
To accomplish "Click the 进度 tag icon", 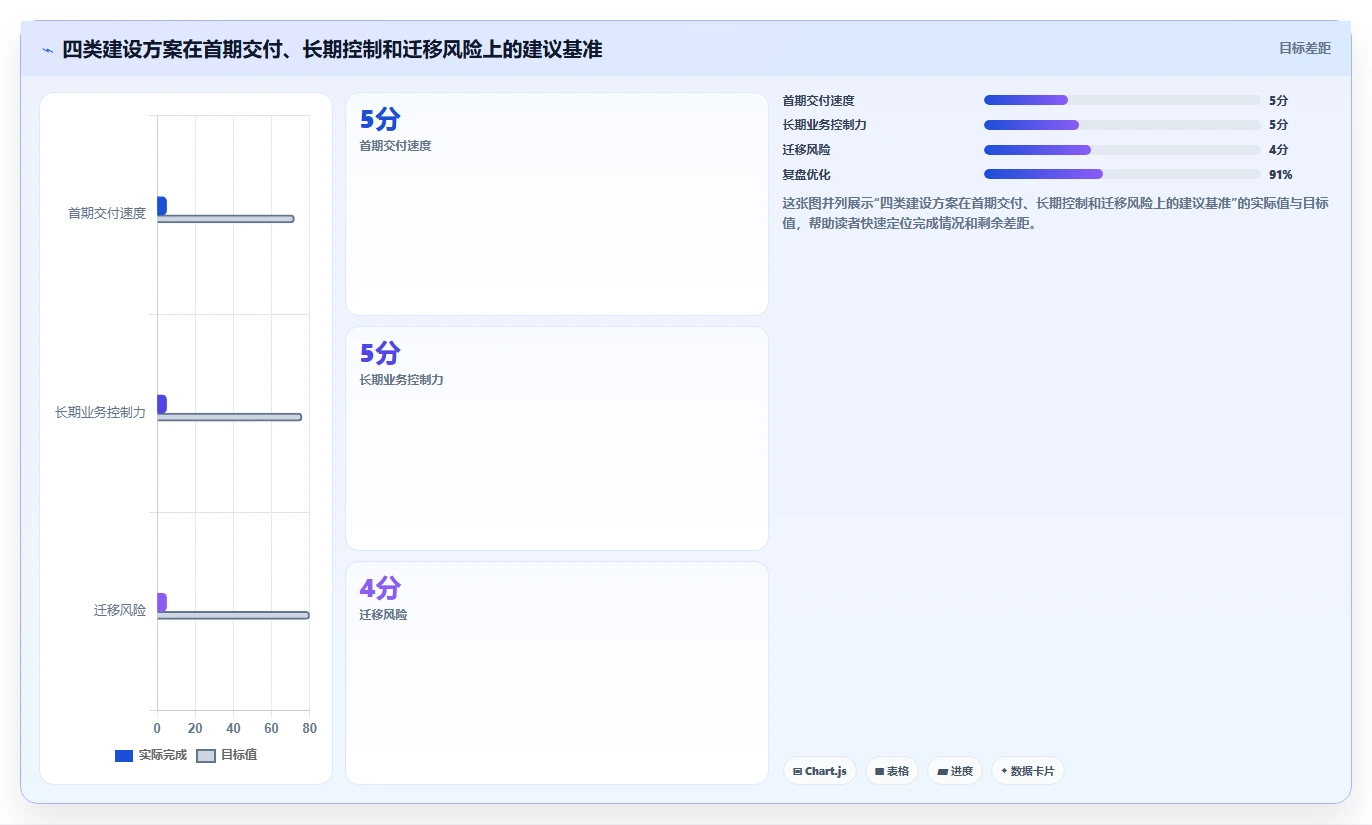I will [x=942, y=772].
